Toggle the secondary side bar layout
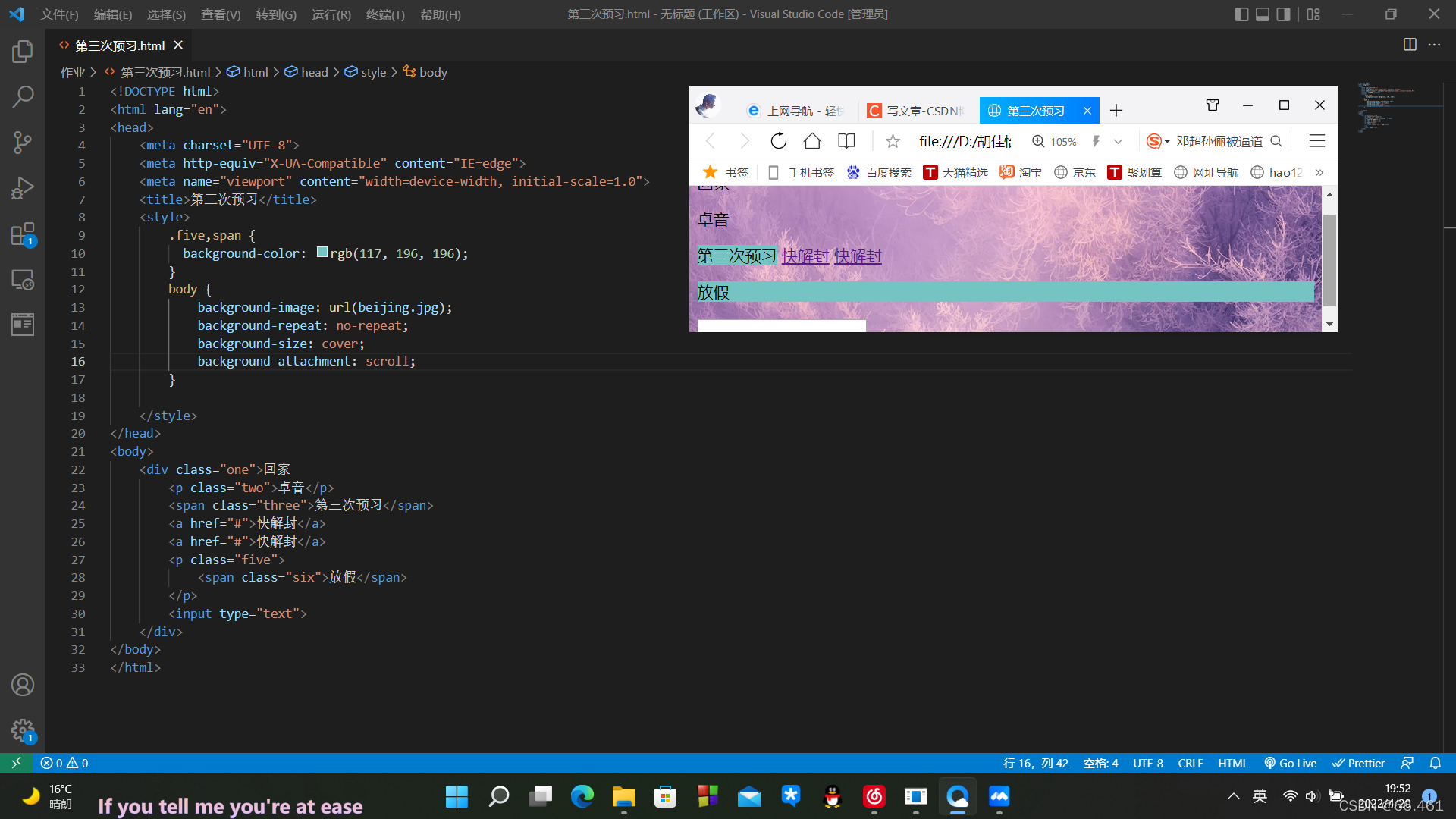This screenshot has height=819, width=1456. pos(1283,14)
